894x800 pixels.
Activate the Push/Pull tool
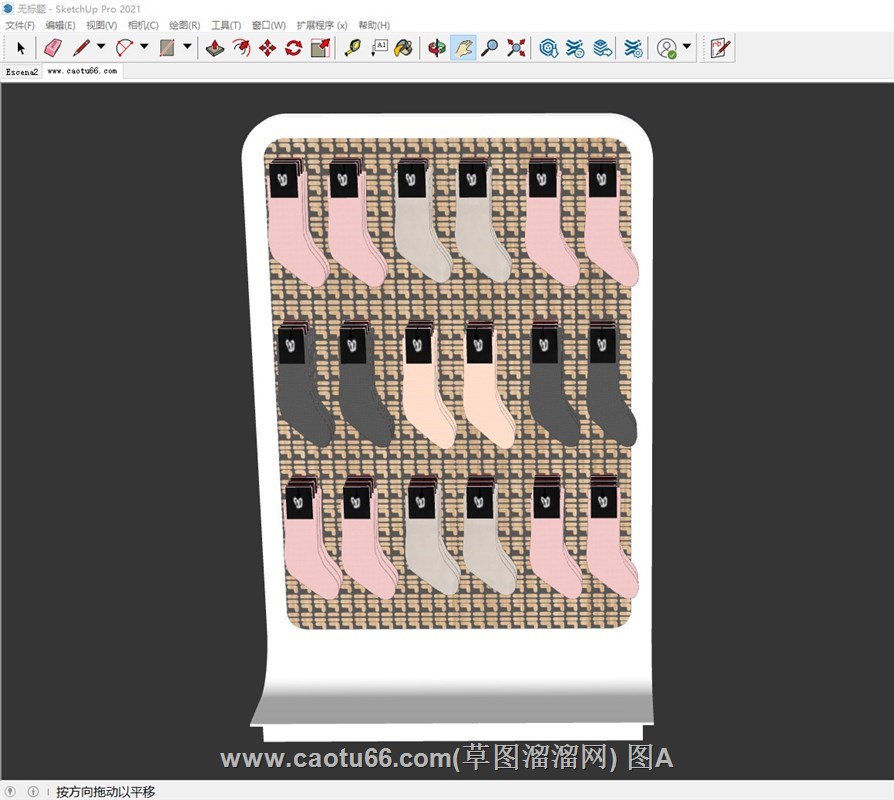tap(215, 47)
